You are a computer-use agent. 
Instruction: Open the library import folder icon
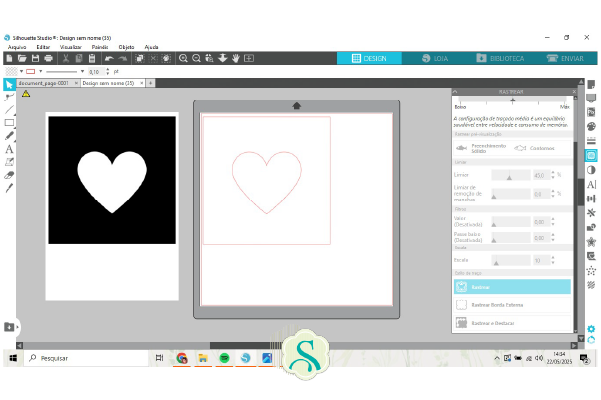point(9,327)
